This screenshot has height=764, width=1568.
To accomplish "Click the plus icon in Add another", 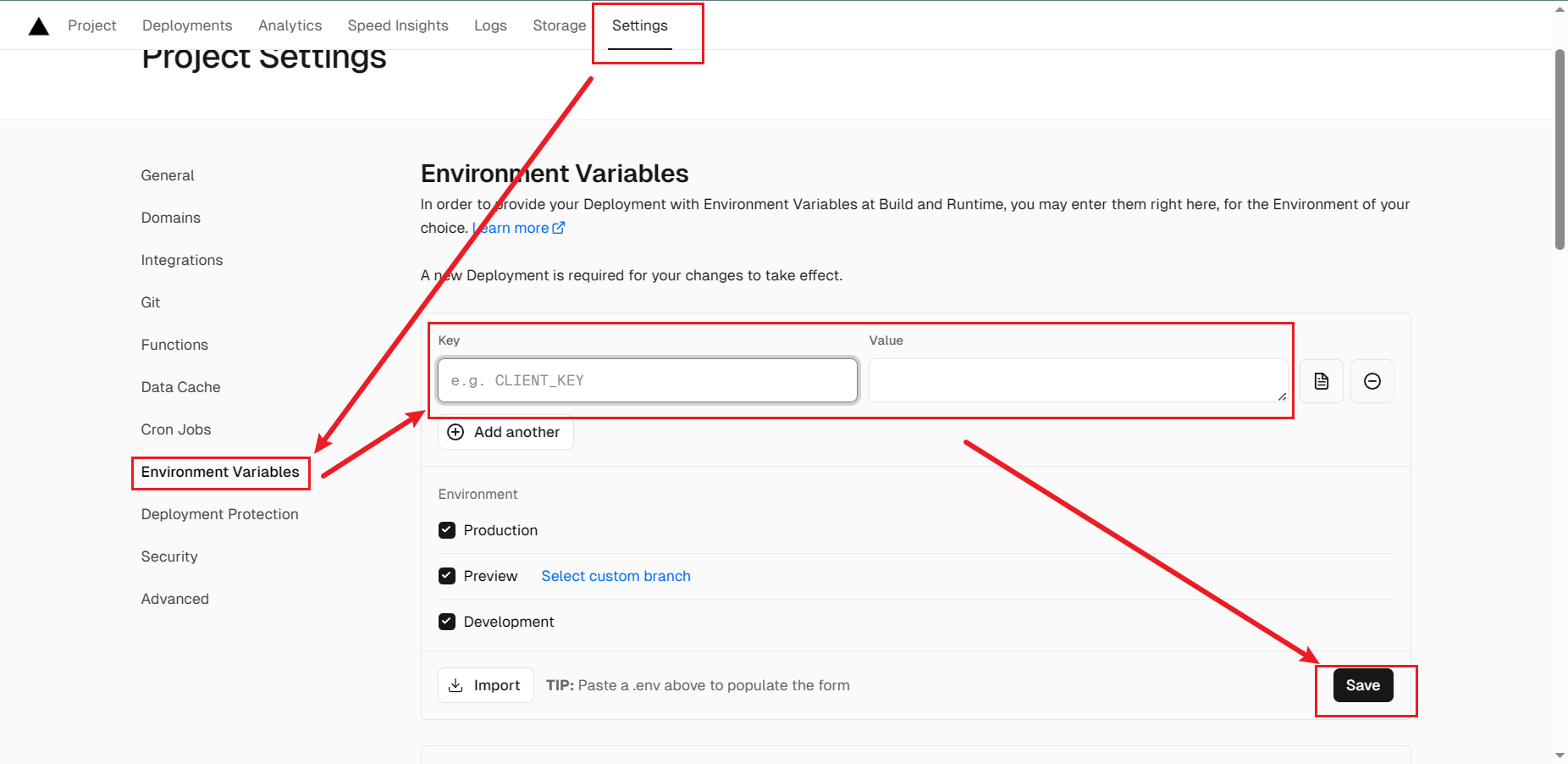I will (455, 432).
